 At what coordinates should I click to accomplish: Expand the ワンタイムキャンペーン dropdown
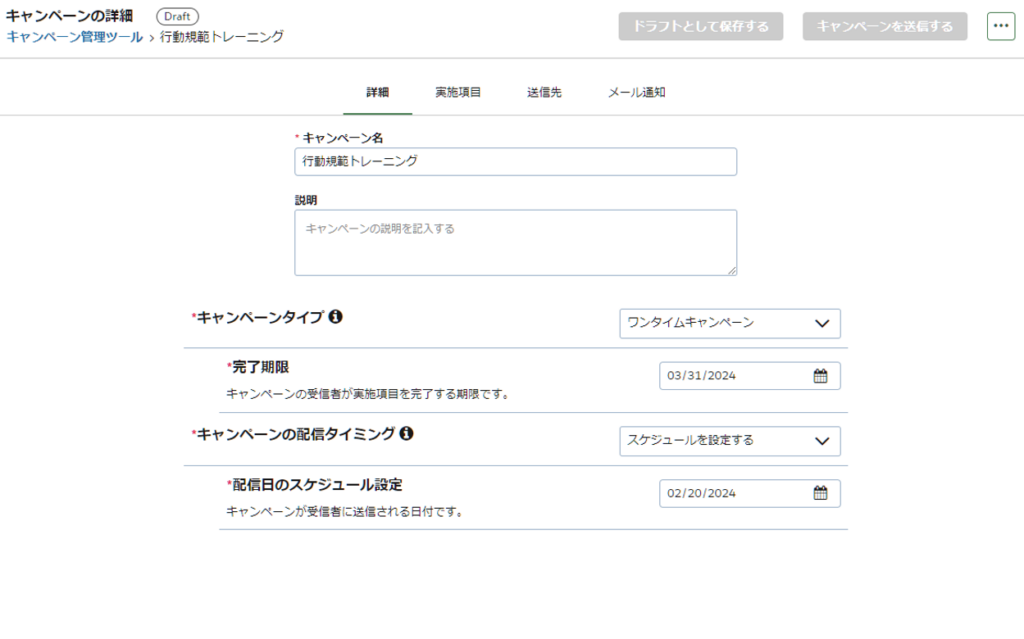[729, 323]
